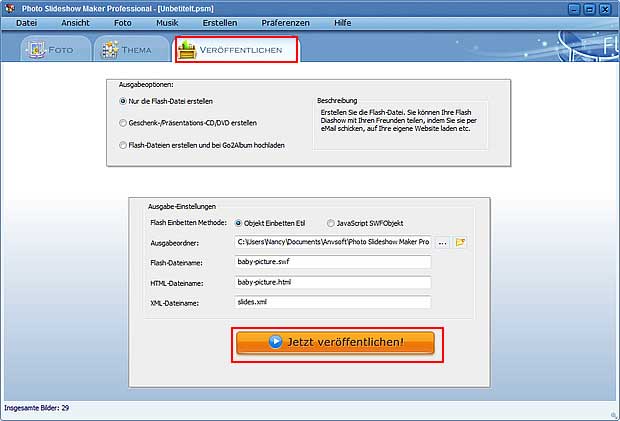Open the Datei menu
Screen dimensions: 620x421
pyautogui.click(x=26, y=23)
